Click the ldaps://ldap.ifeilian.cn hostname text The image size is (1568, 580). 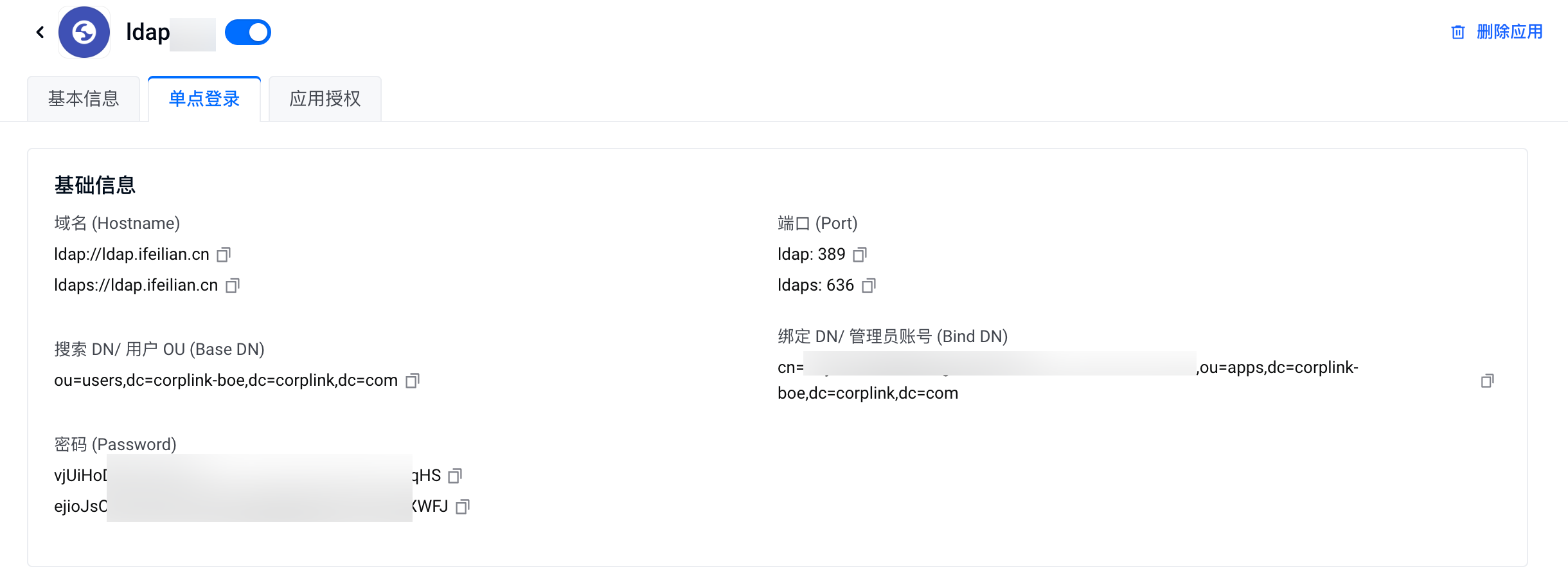[x=136, y=285]
